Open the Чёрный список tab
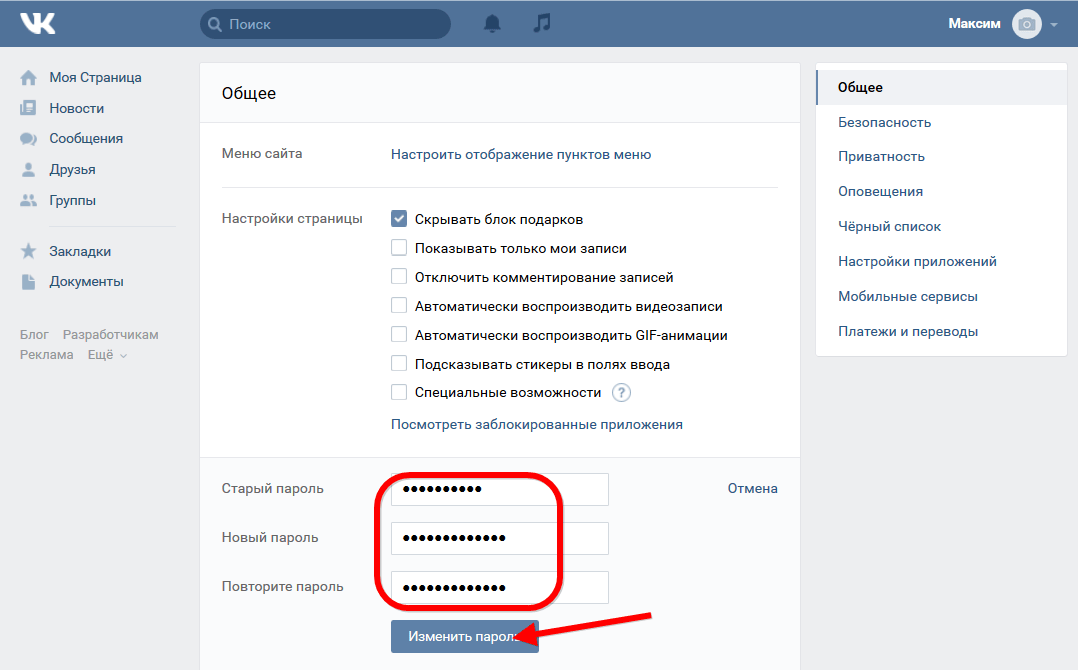 pos(941,227)
